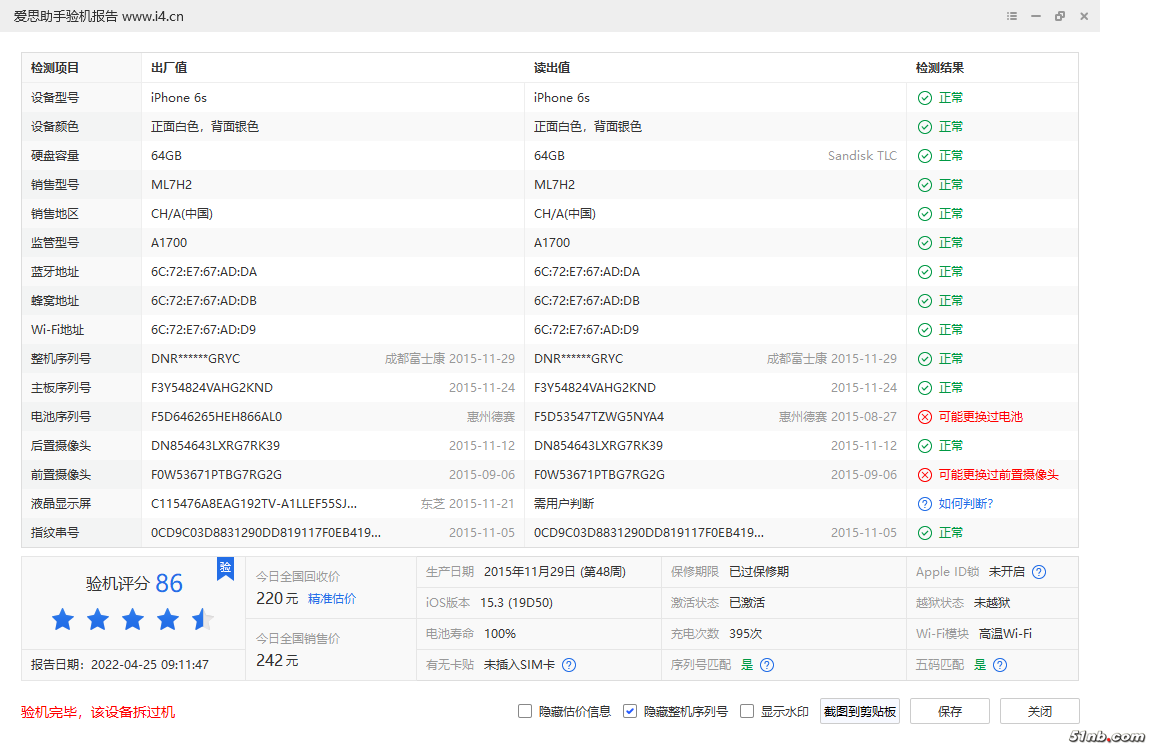Click the star rating row
The height and width of the screenshot is (749, 1152).
coord(132,620)
